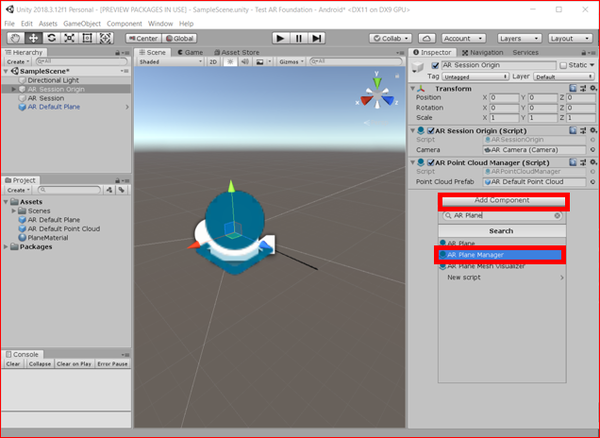Toggle Clear on Play in Console
Image resolution: width=600 pixels, height=438 pixels.
click(x=74, y=364)
